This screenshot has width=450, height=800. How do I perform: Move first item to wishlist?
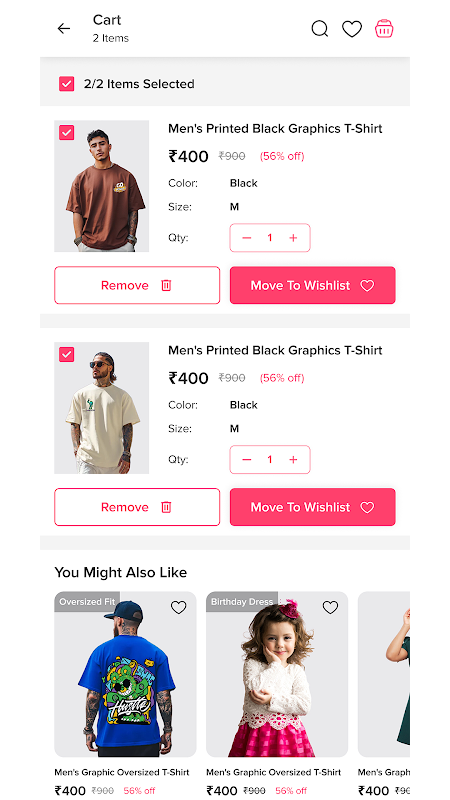coord(312,285)
